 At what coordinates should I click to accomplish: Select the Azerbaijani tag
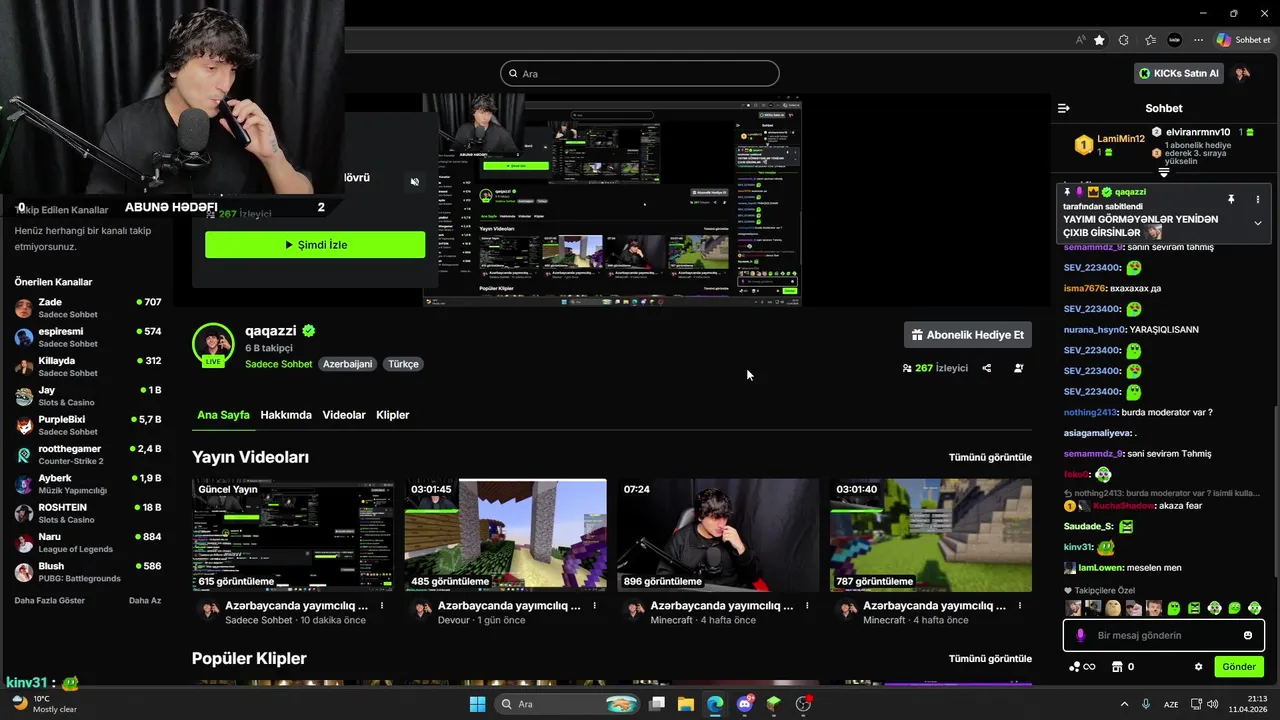point(347,364)
